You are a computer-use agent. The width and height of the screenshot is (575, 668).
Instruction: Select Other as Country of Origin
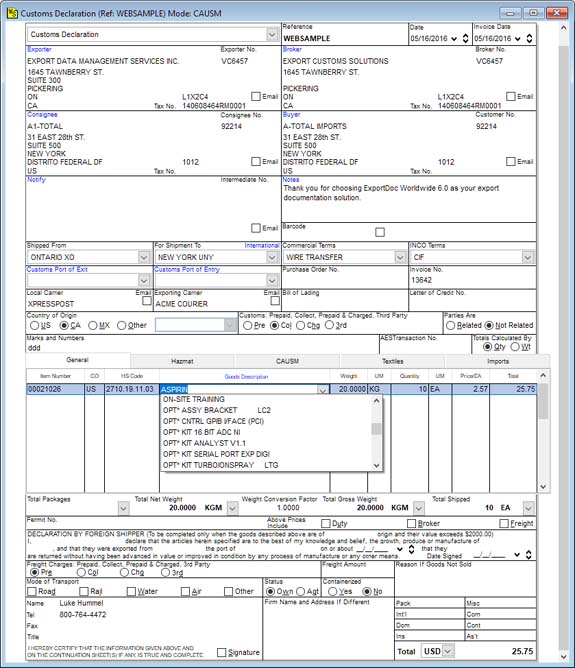[121, 325]
